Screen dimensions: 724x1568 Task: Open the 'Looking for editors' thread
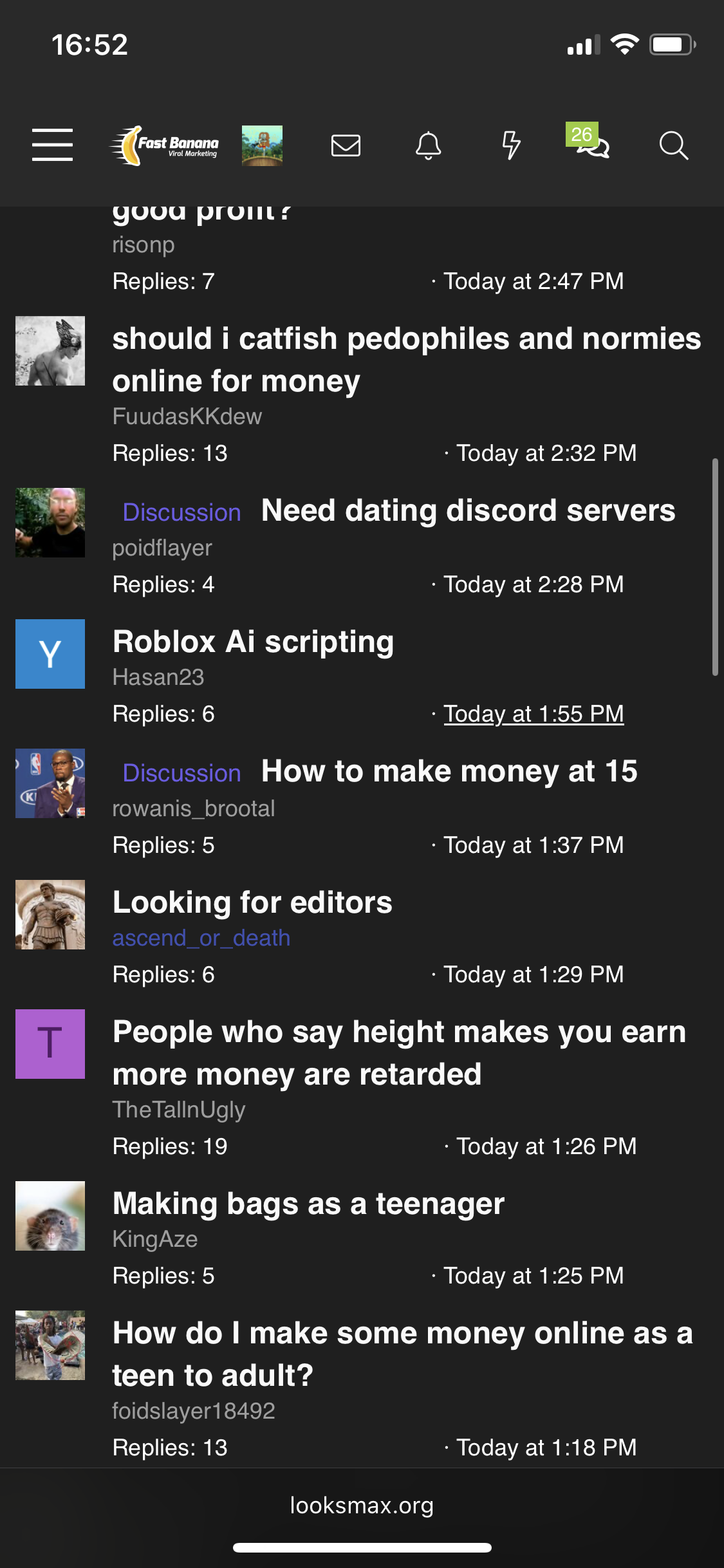click(252, 902)
